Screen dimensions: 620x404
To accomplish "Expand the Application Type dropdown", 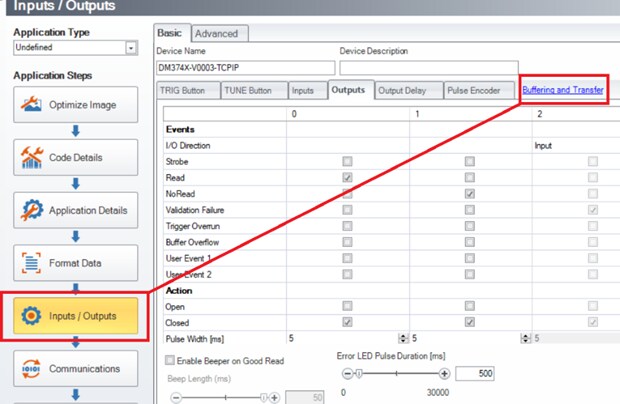I will tap(131, 48).
